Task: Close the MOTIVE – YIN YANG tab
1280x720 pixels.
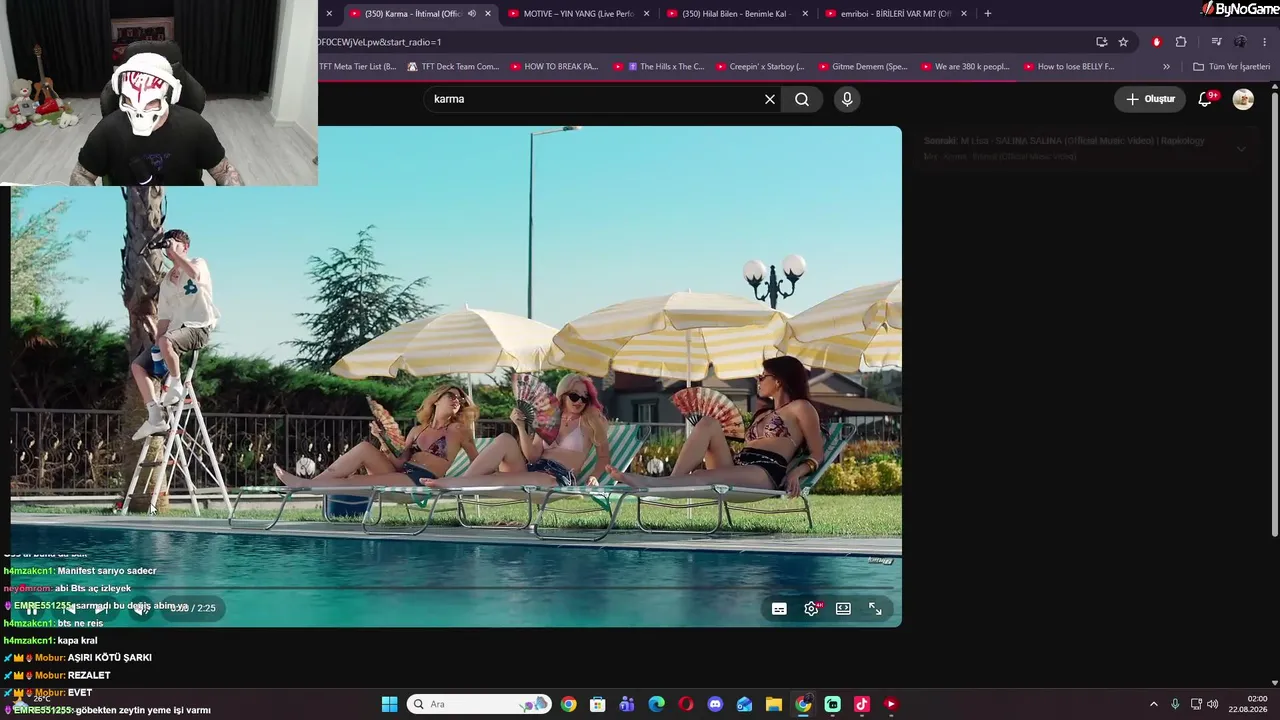Action: pos(647,14)
